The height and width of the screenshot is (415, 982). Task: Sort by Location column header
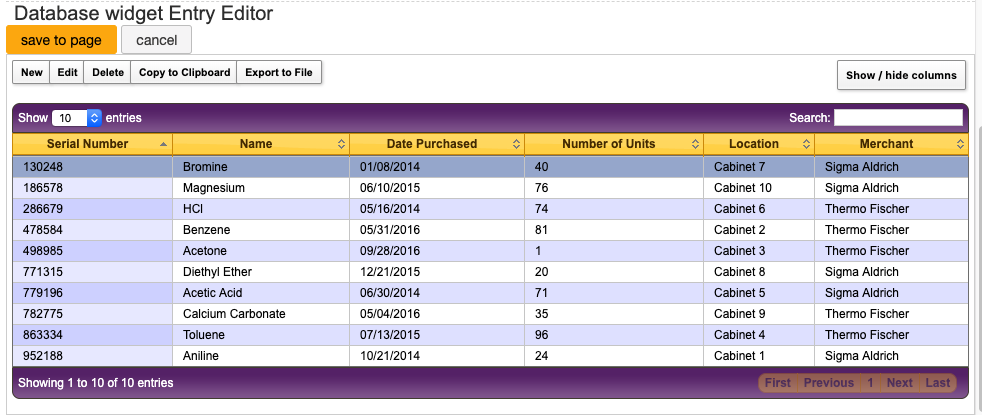(759, 144)
